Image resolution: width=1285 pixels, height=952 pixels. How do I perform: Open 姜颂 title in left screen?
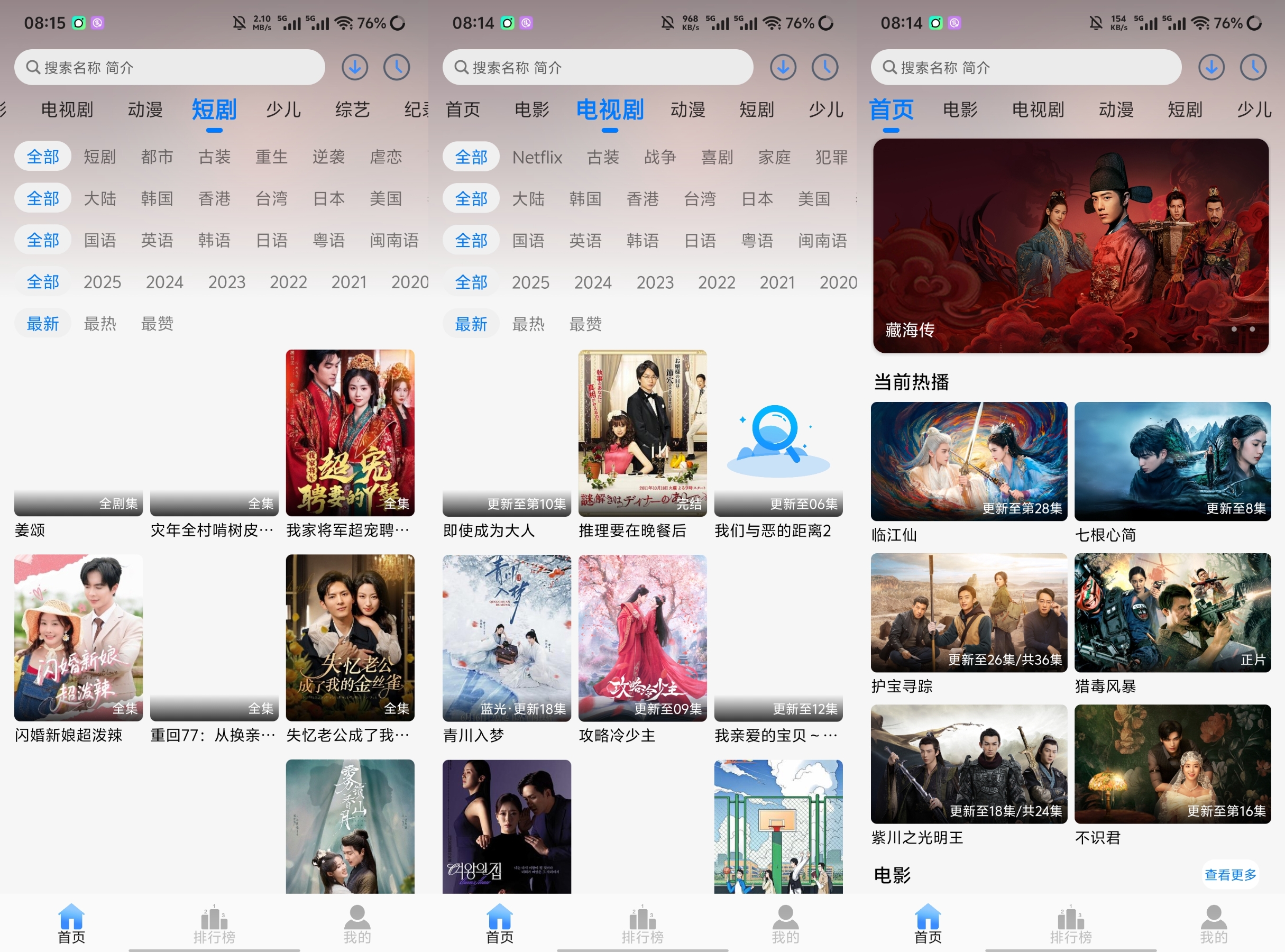click(30, 531)
